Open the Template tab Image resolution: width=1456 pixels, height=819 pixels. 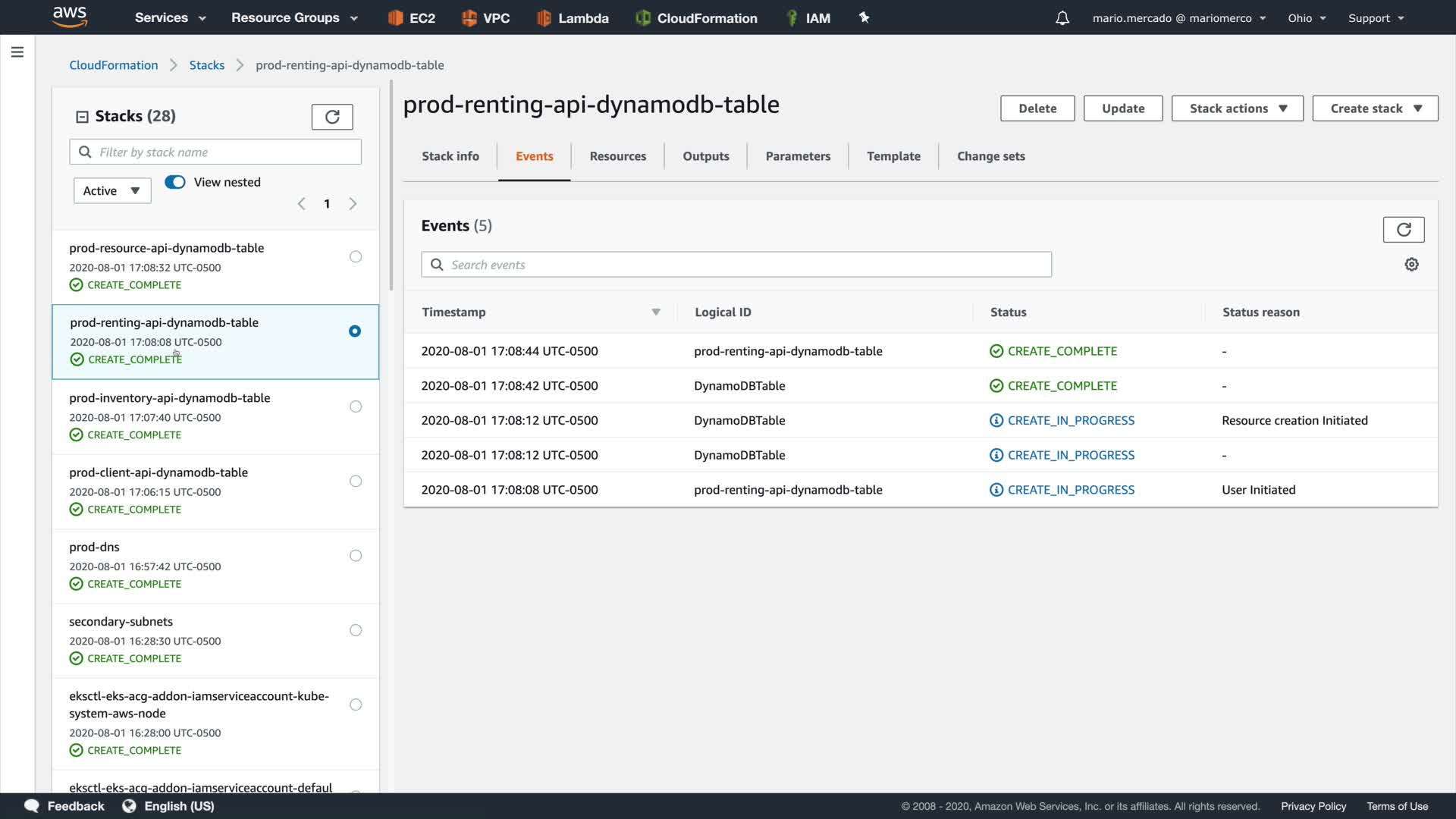coord(893,156)
